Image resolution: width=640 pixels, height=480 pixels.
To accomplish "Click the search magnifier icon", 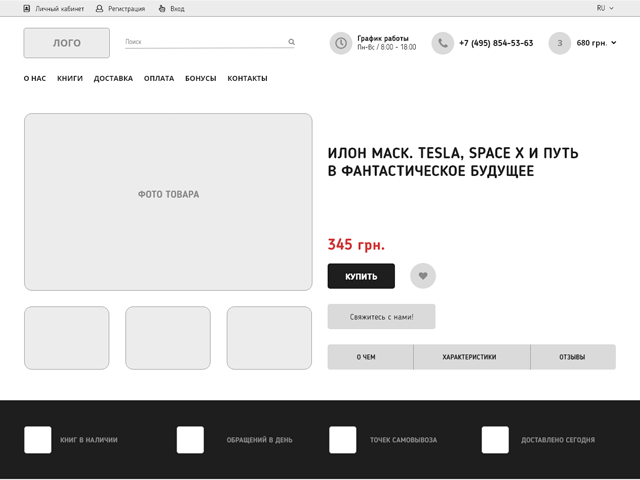I will pos(291,42).
